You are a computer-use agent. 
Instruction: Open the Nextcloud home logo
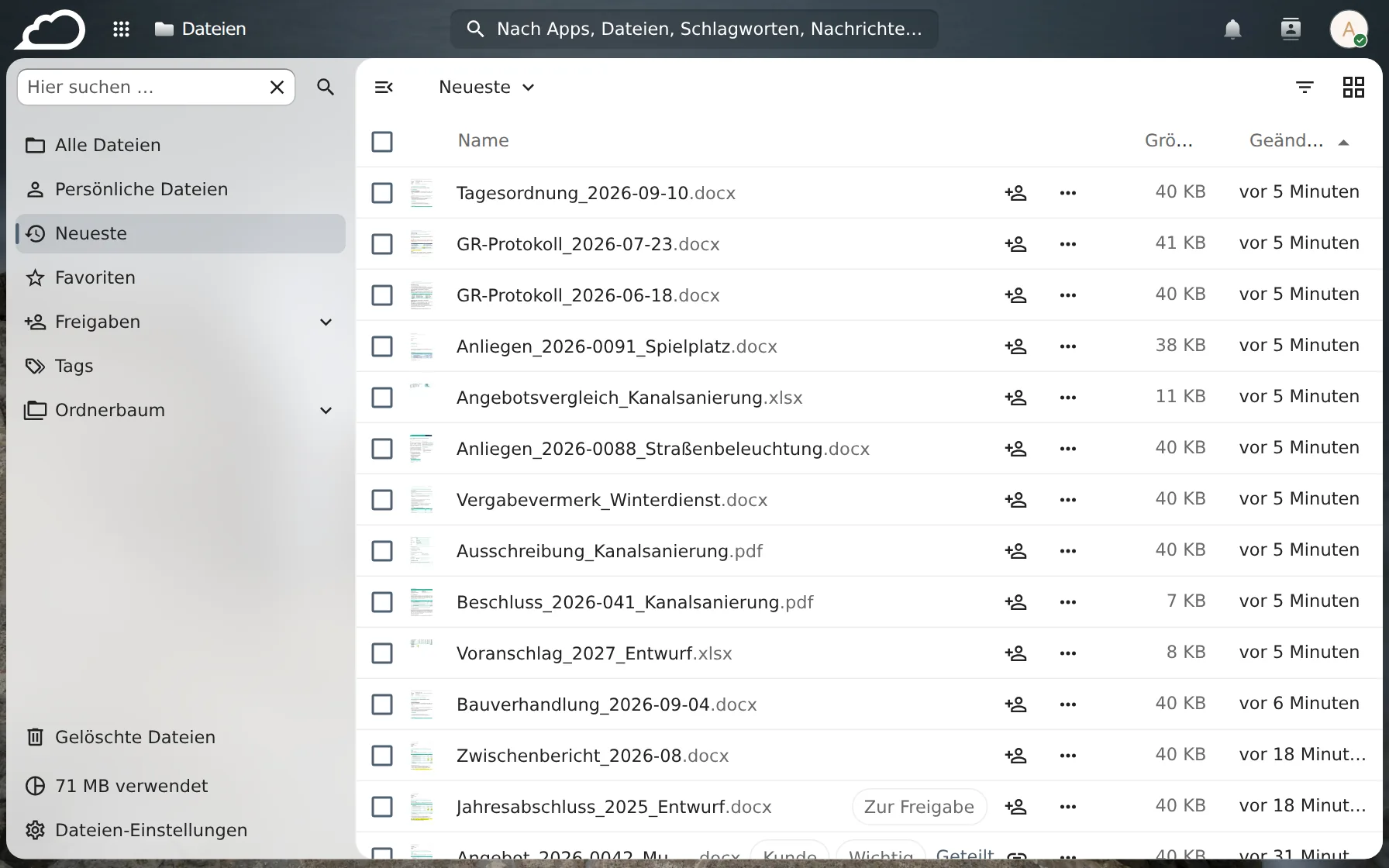(51, 29)
